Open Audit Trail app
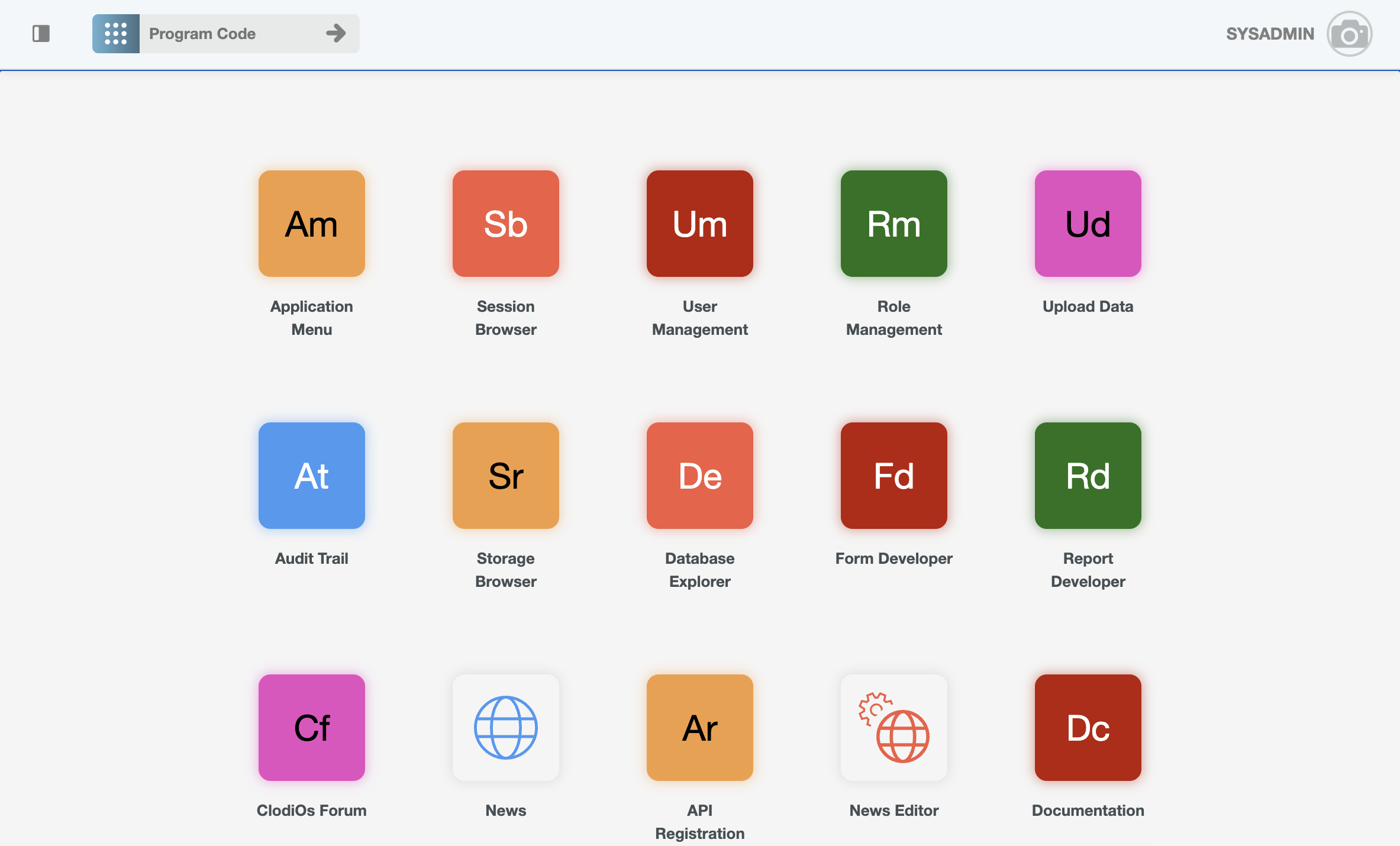1400x846 pixels. (311, 476)
